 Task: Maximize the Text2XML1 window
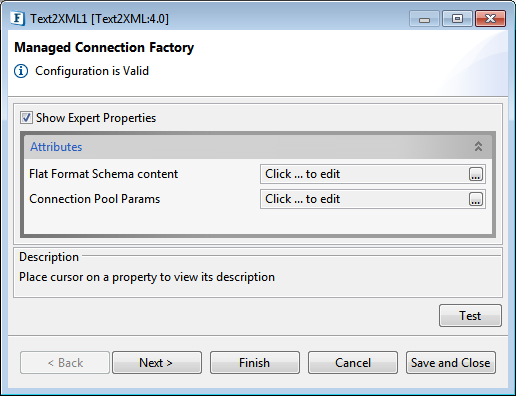pos(457,19)
